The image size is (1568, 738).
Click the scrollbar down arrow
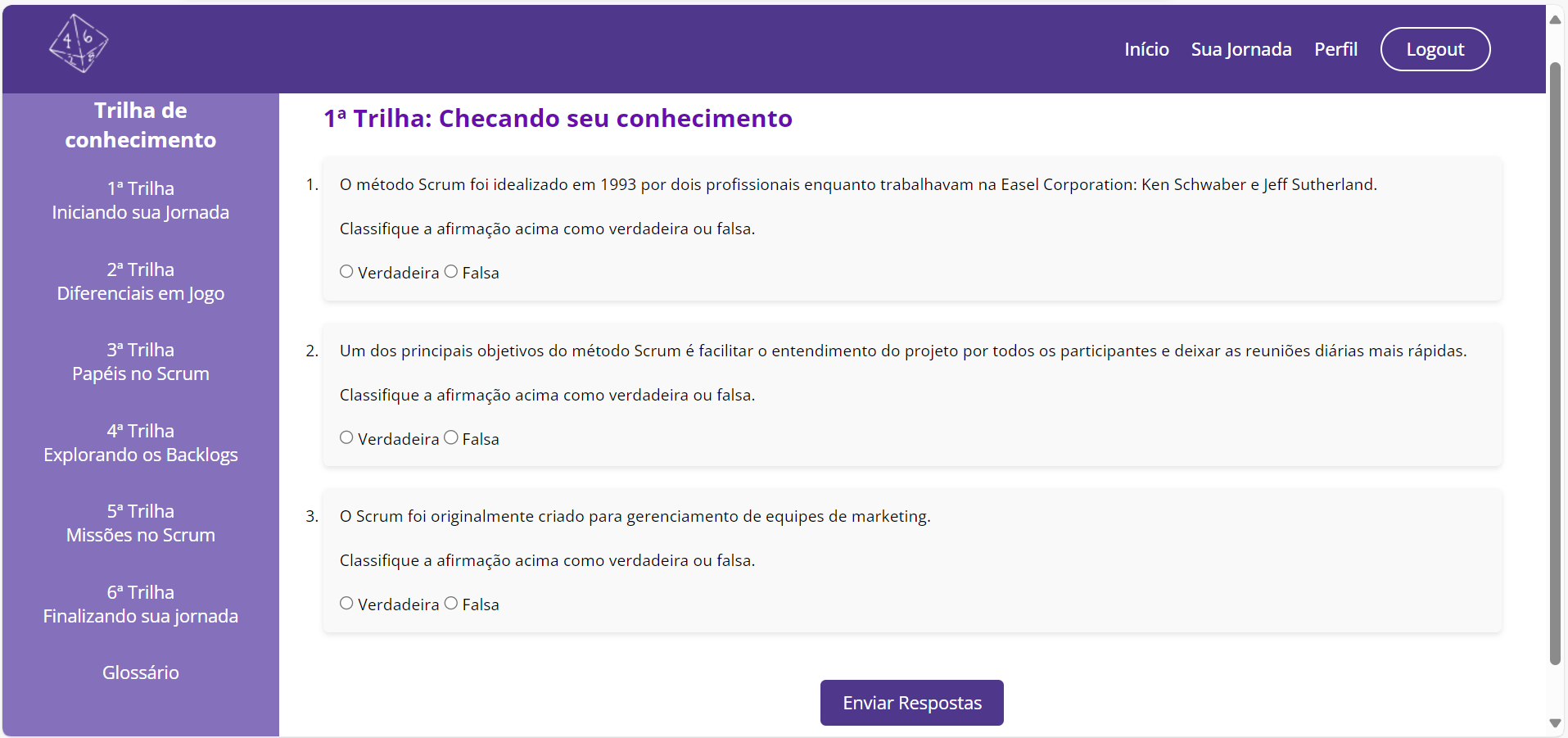[1555, 723]
